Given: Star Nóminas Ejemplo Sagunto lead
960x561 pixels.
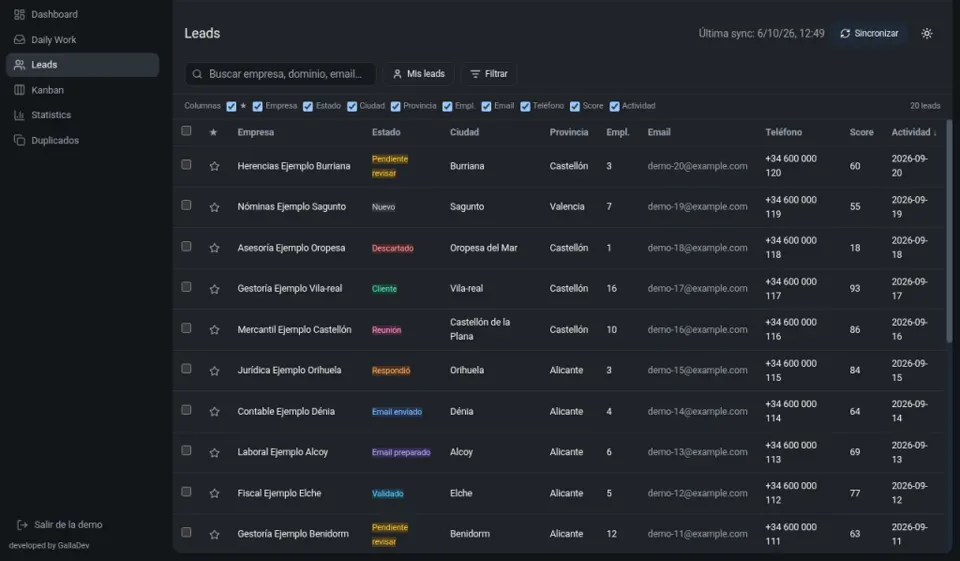Looking at the screenshot, I should click(214, 207).
